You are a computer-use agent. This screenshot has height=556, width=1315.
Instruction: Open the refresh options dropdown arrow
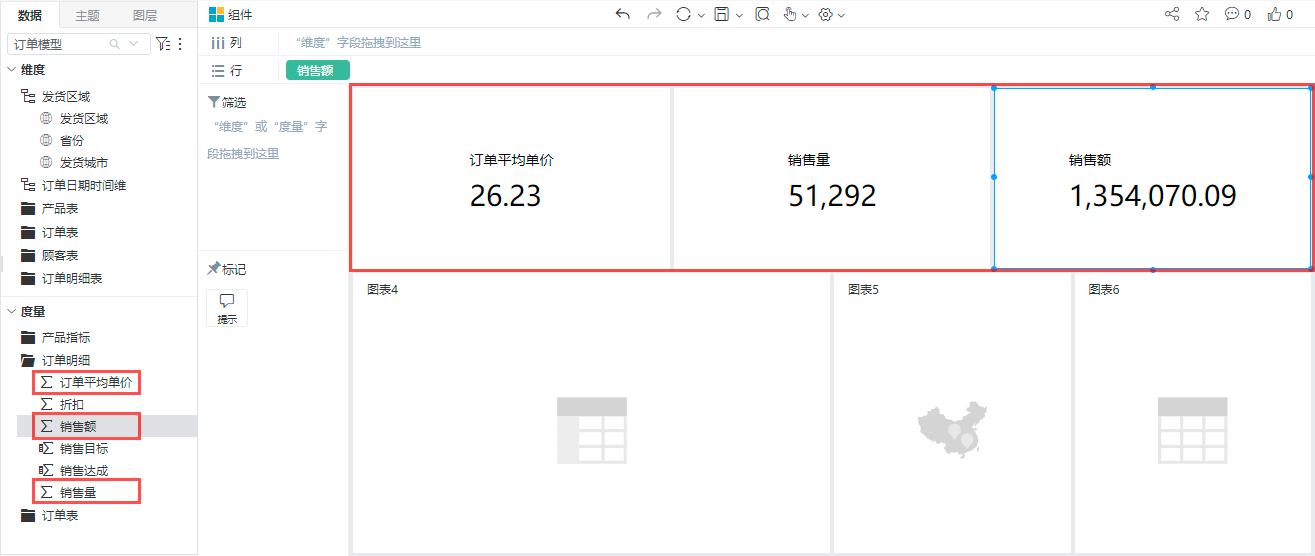[701, 15]
